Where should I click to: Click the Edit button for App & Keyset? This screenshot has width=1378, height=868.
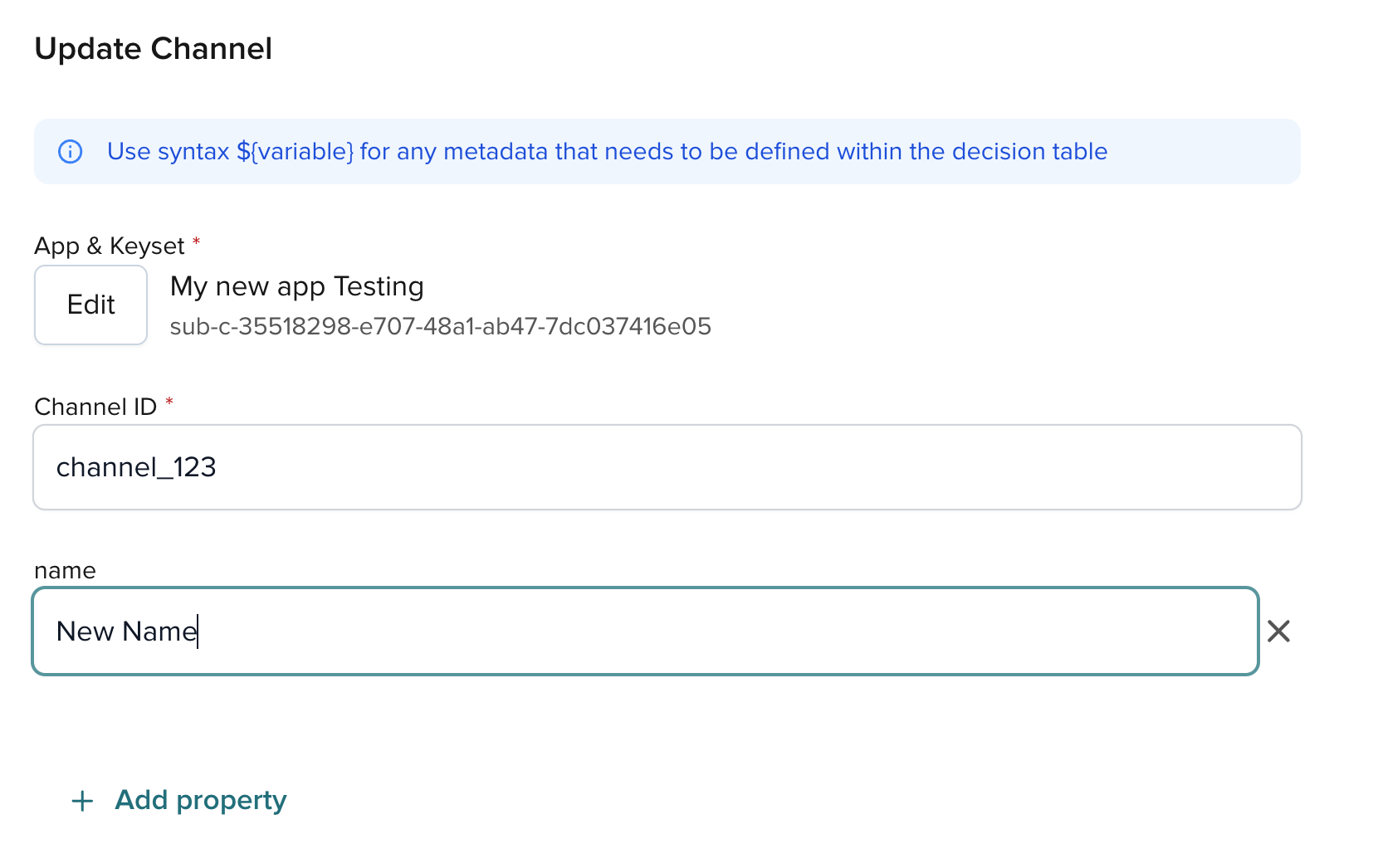pyautogui.click(x=90, y=305)
